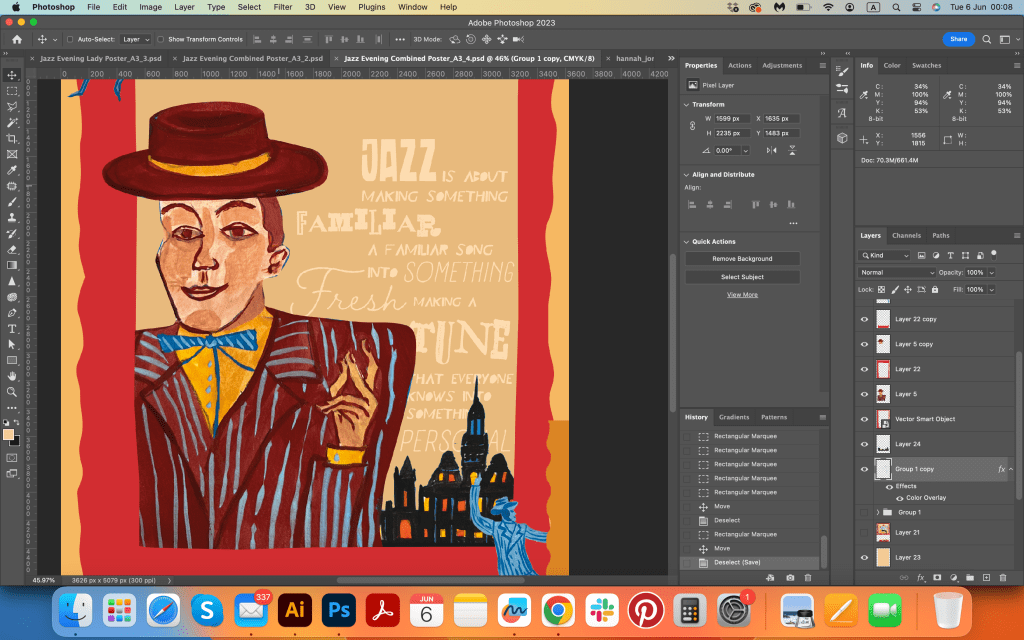Click the foreground color swatch

tap(9, 435)
